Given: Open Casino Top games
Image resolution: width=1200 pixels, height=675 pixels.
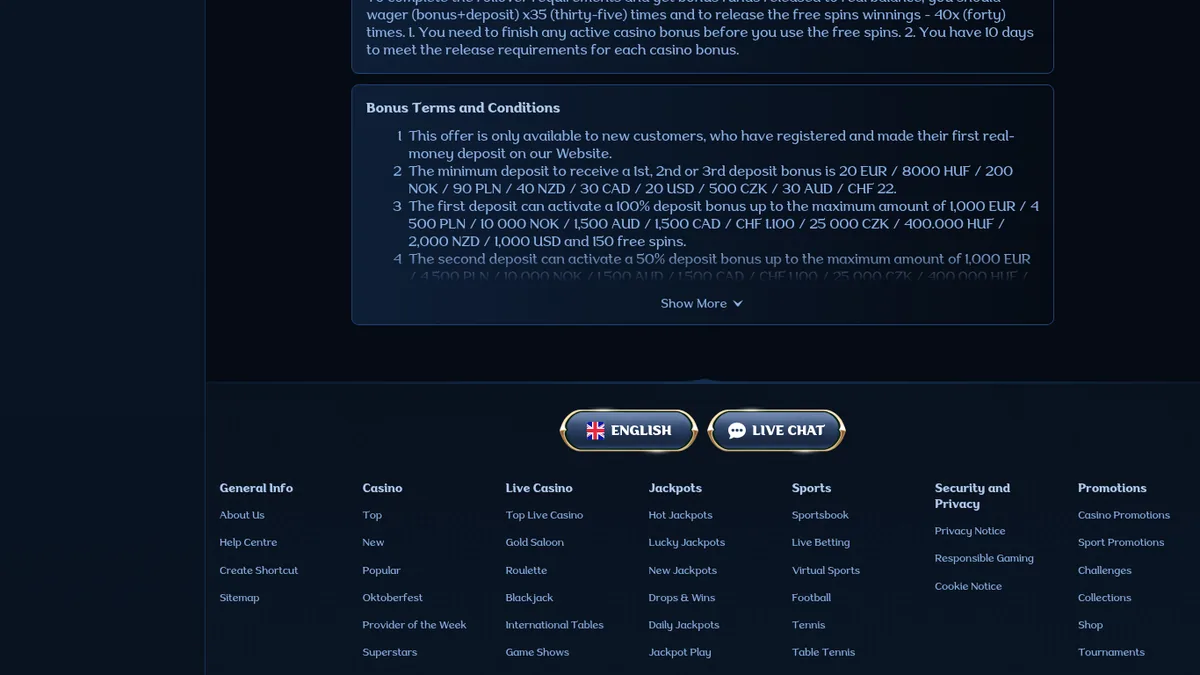Looking at the screenshot, I should tap(372, 515).
